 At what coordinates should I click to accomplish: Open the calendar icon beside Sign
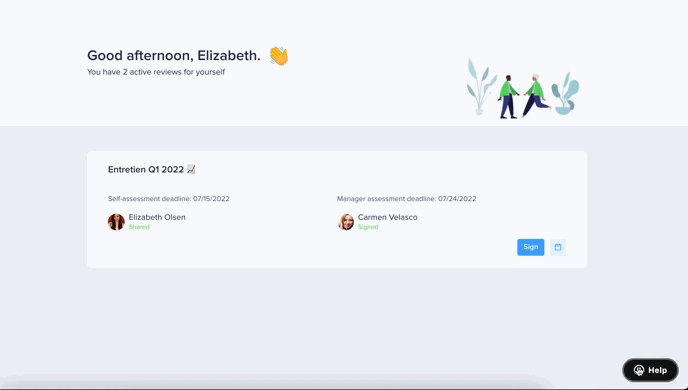pos(558,247)
